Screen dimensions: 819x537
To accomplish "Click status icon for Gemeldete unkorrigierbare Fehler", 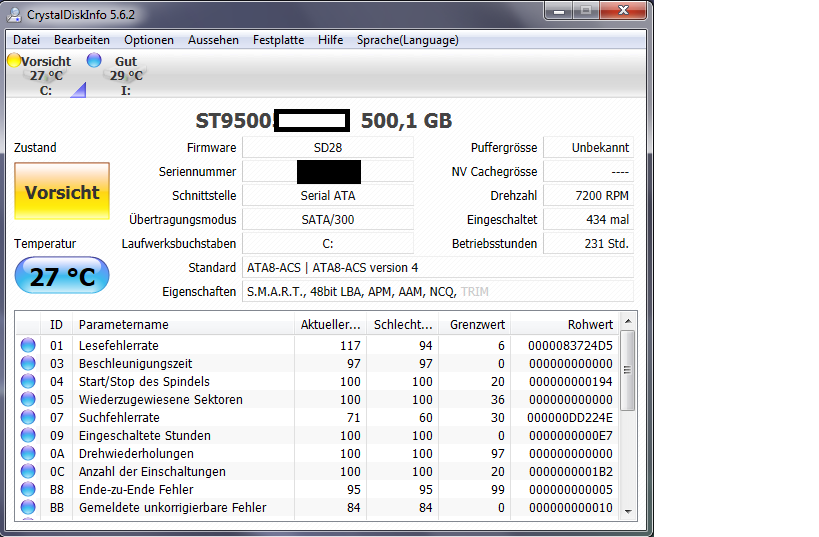I will 28,507.
